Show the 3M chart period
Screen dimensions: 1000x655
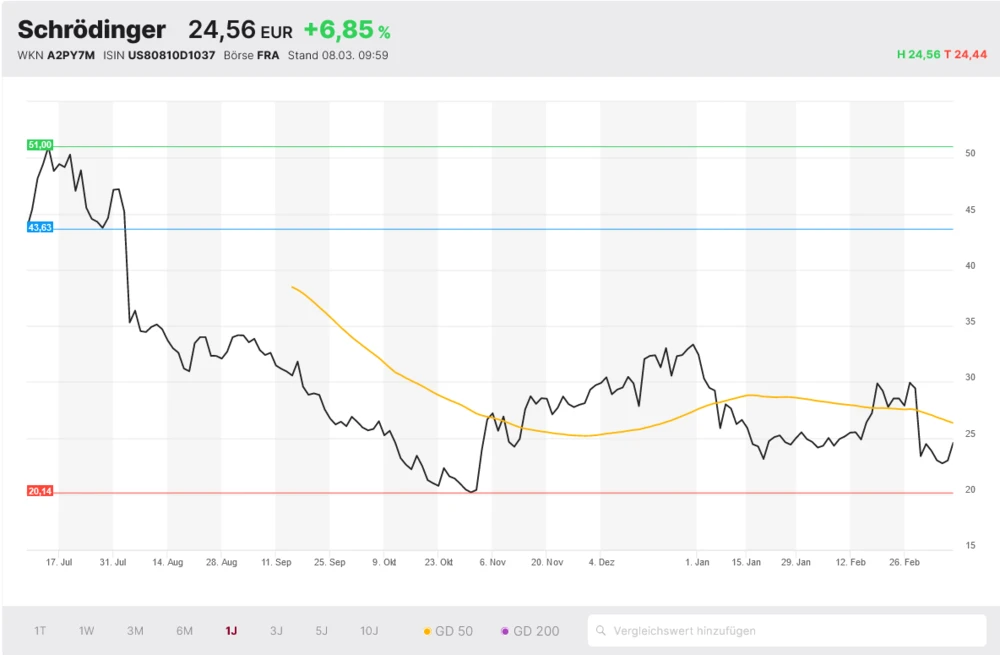(x=135, y=631)
